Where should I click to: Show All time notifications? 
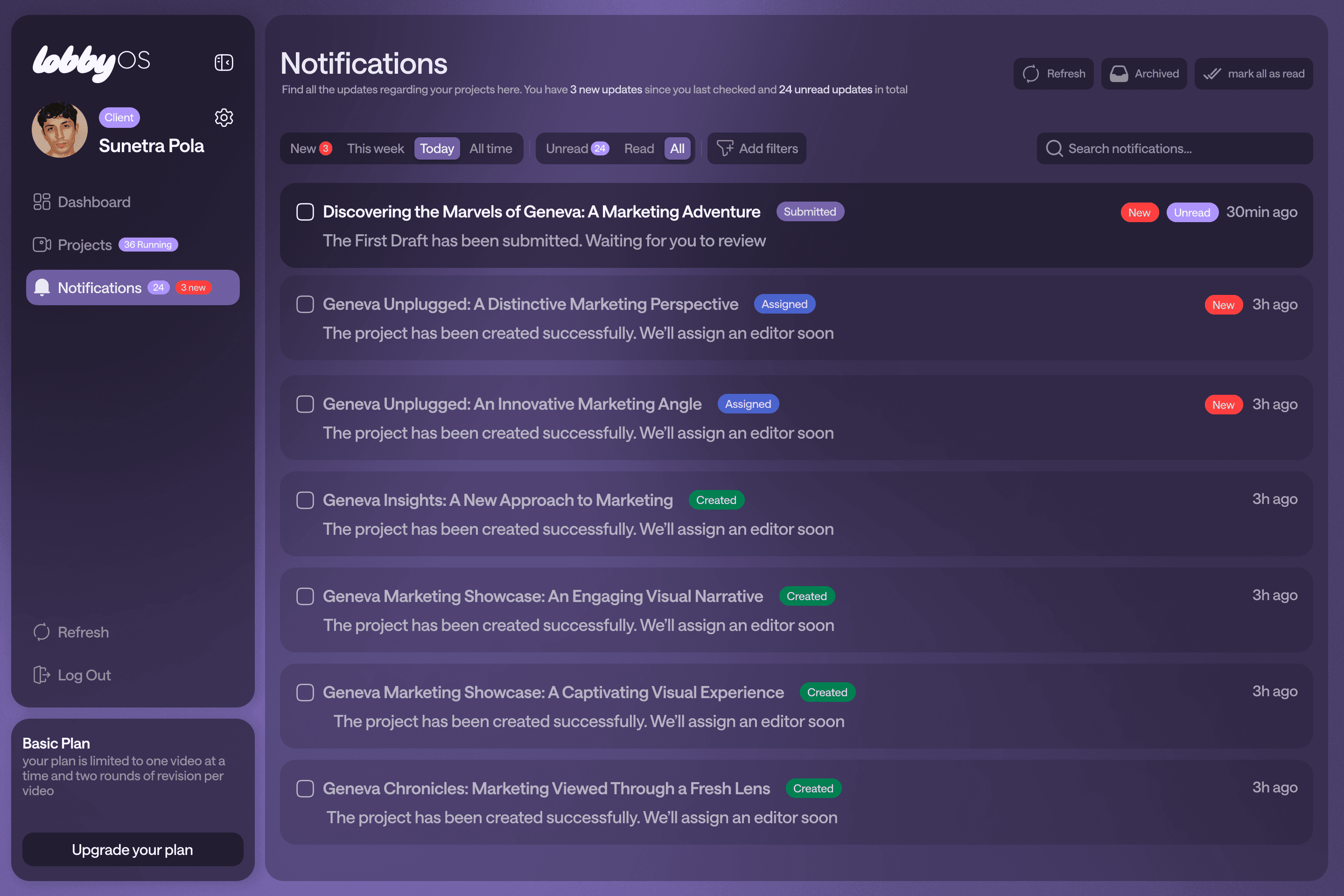point(490,148)
